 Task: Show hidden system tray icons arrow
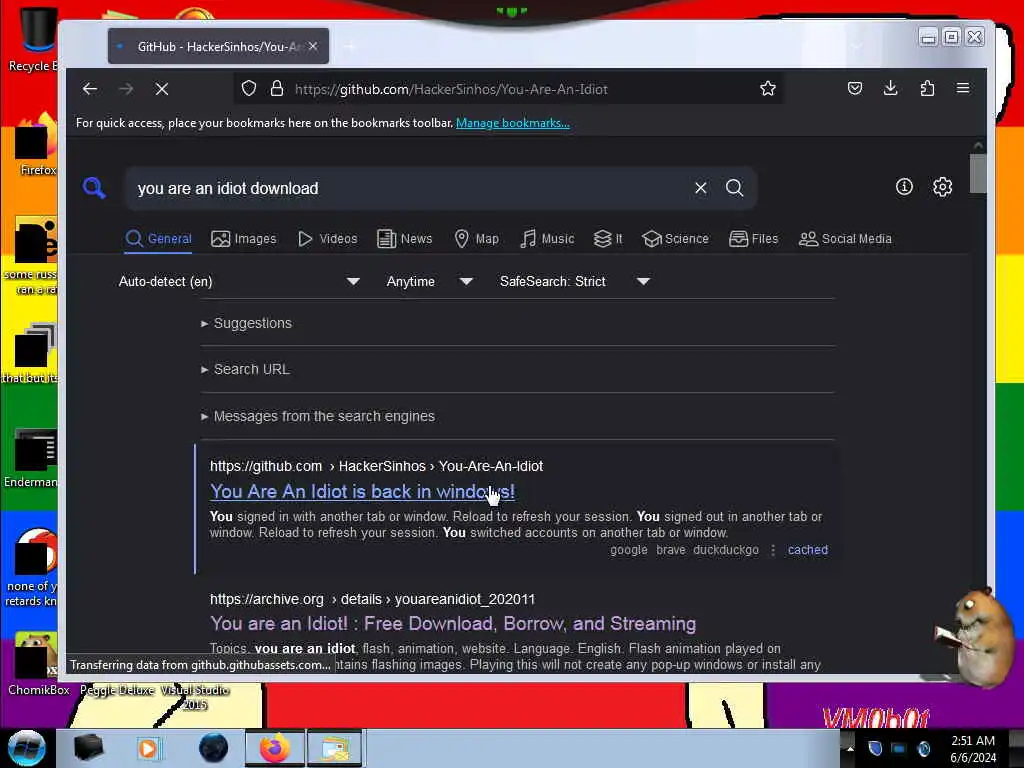[x=850, y=748]
